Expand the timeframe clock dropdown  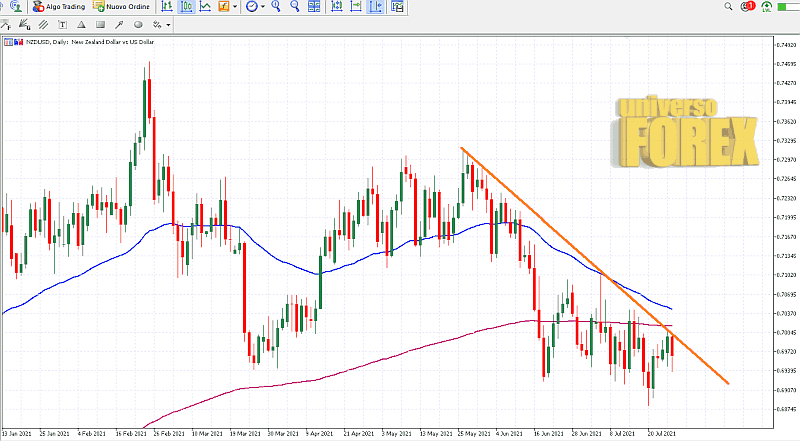tap(262, 7)
